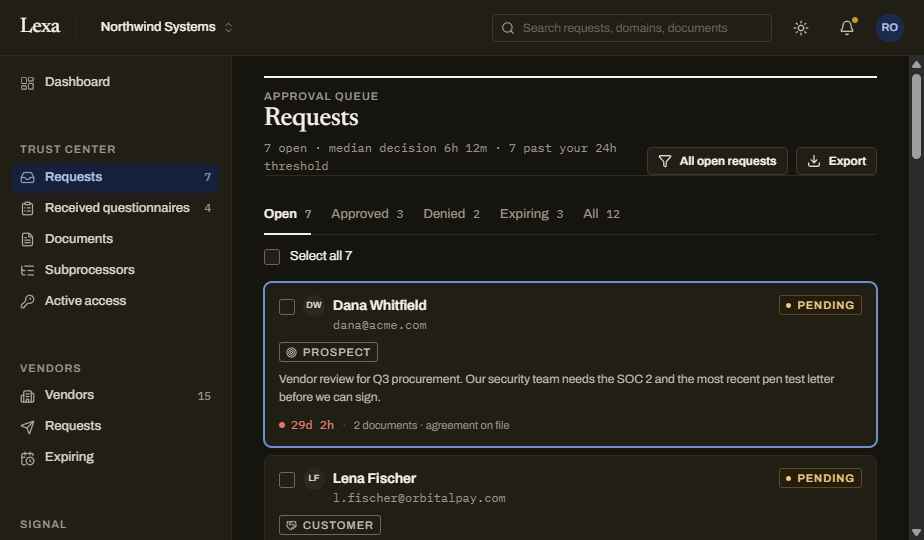
Task: Click the 29d 2h overdue timer
Action: click(306, 425)
